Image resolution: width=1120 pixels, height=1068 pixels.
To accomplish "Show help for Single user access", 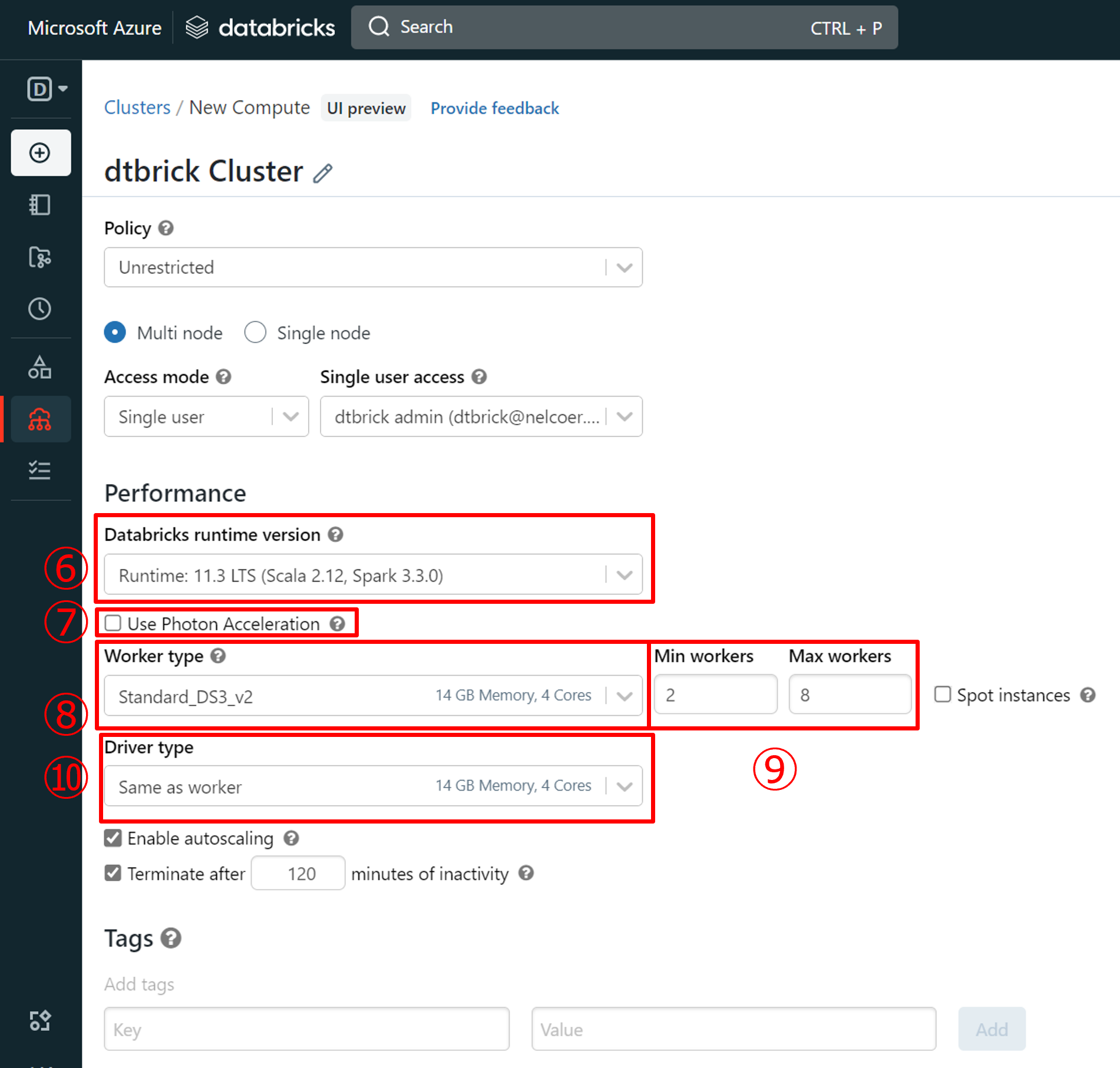I will [480, 376].
